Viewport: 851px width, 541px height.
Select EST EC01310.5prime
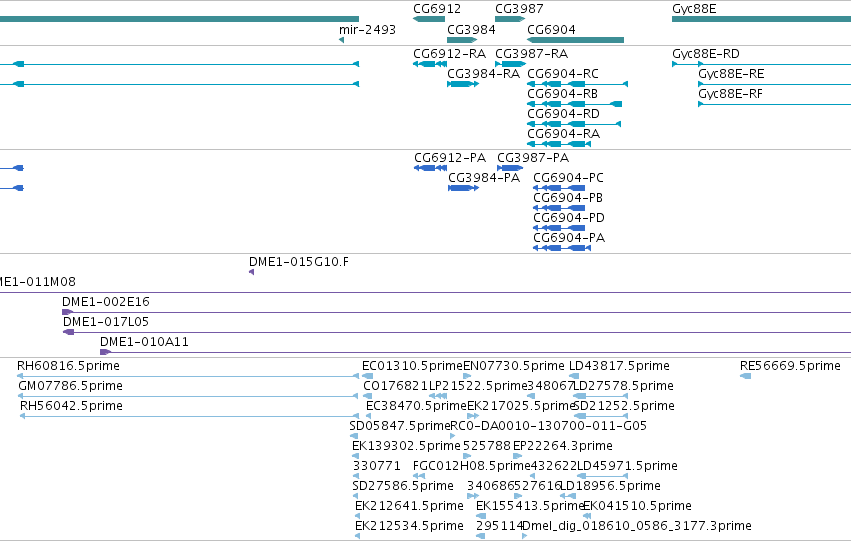pyautogui.click(x=412, y=366)
